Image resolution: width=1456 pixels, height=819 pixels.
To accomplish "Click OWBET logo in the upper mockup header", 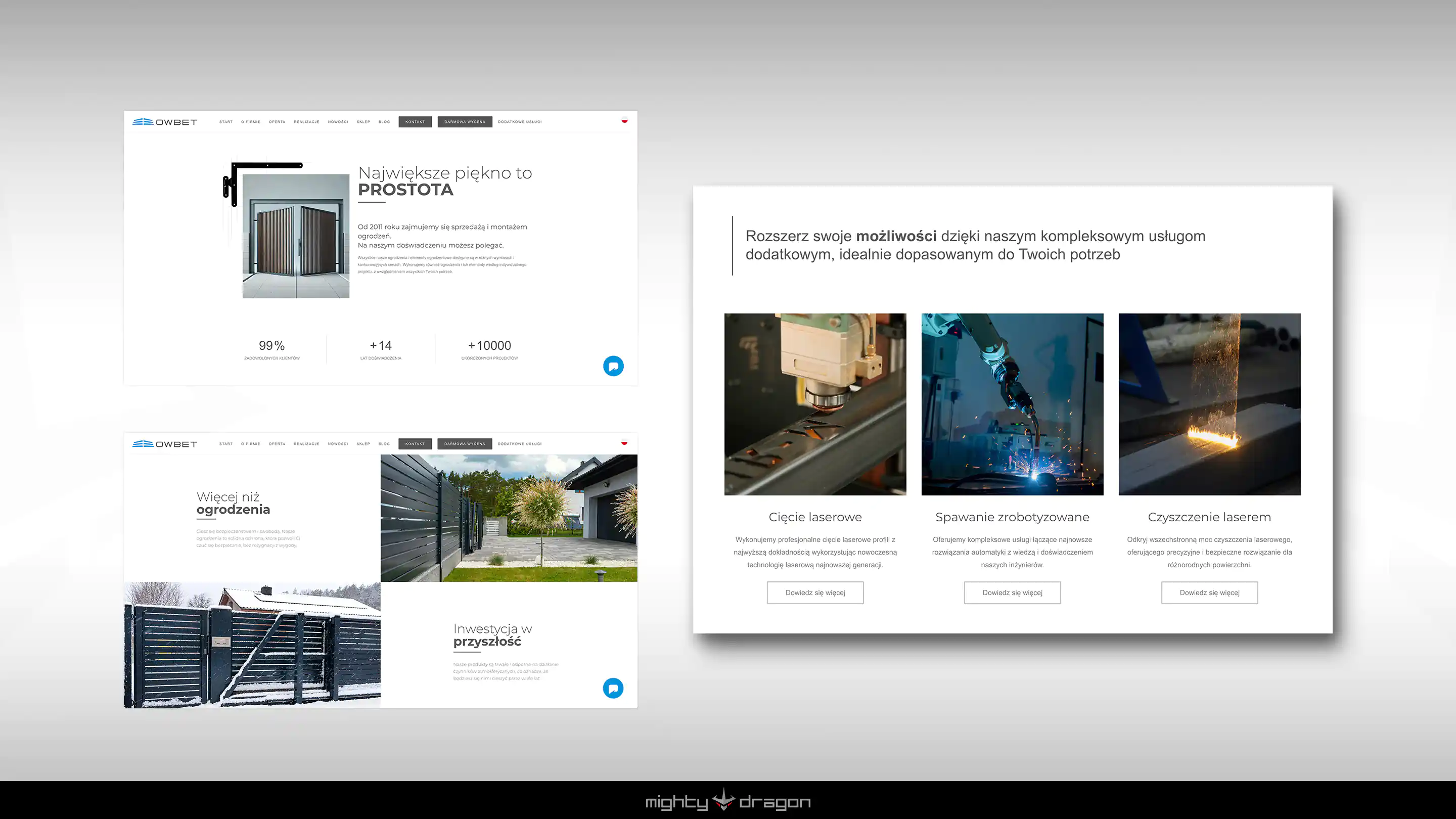I will pyautogui.click(x=164, y=122).
